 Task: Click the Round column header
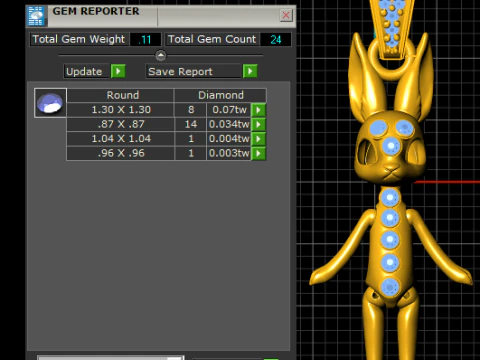tap(120, 95)
